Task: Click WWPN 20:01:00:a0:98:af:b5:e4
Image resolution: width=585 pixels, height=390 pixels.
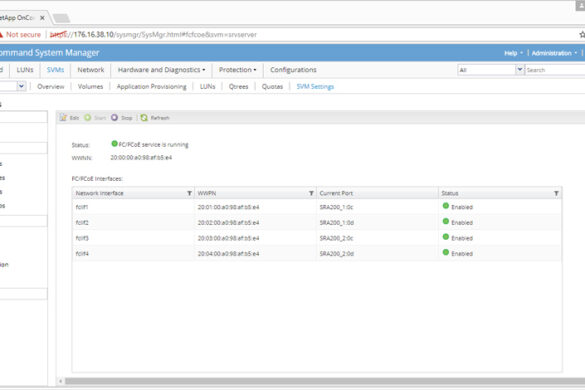Action: pyautogui.click(x=228, y=207)
